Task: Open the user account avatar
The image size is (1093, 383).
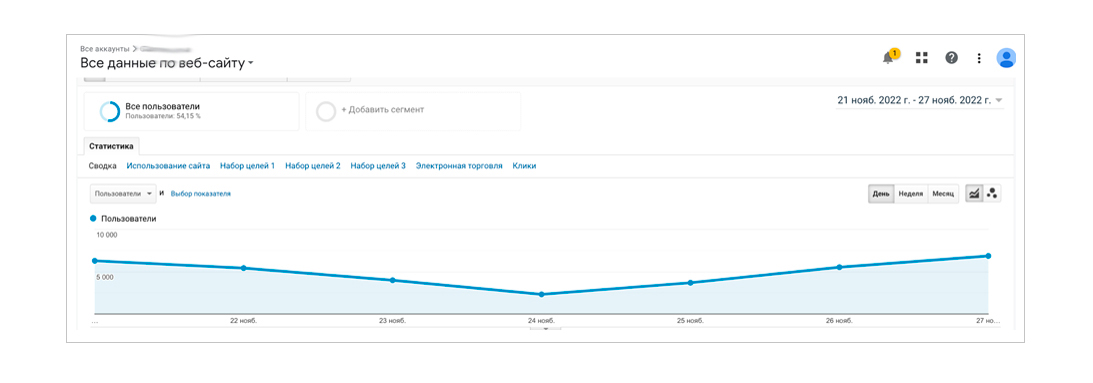Action: click(x=1006, y=58)
